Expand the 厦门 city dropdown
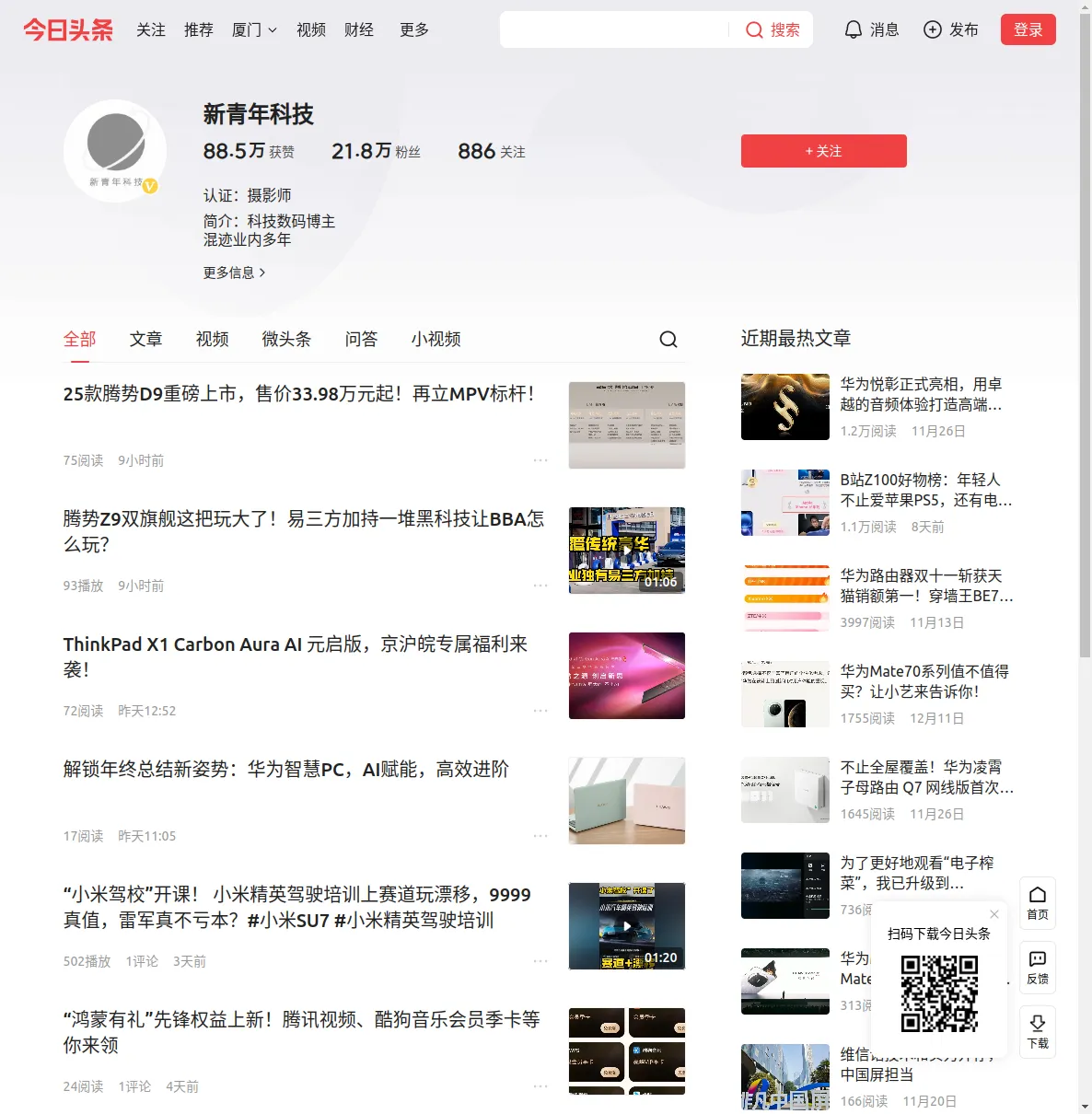Screen dimensions: 1092x1114 point(255,30)
